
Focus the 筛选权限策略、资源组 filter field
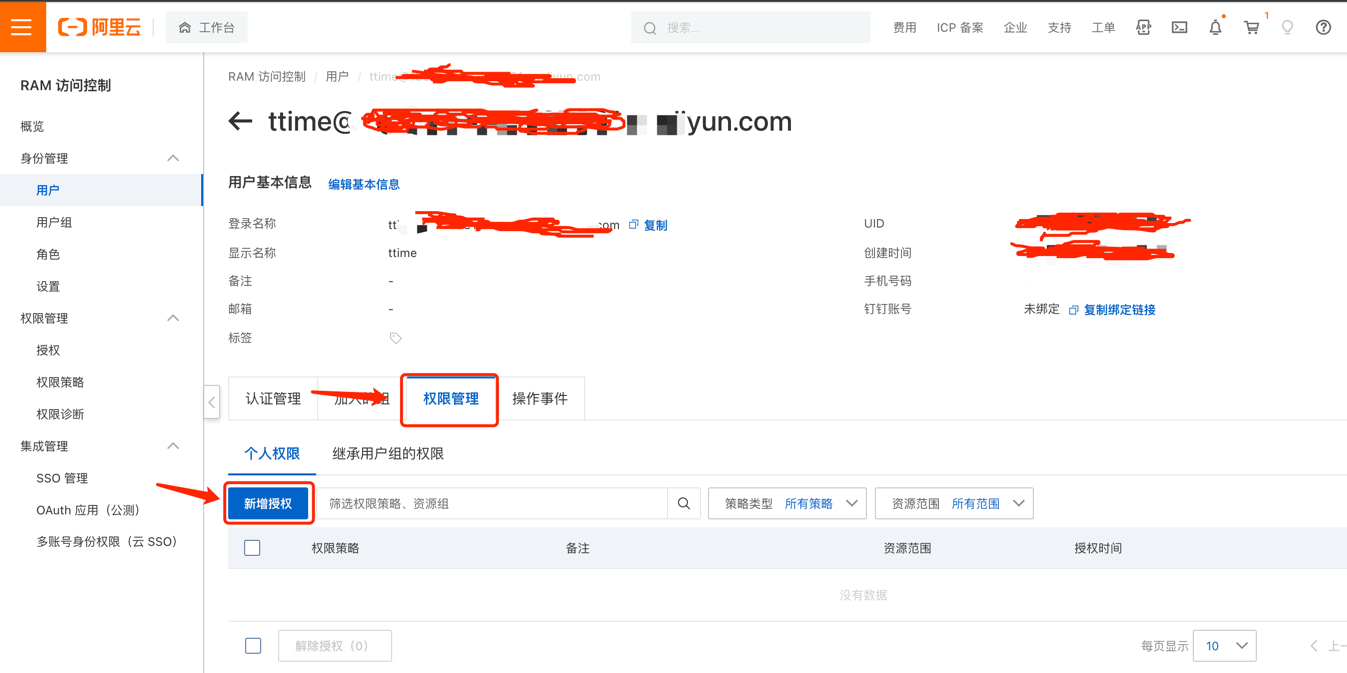click(x=491, y=504)
